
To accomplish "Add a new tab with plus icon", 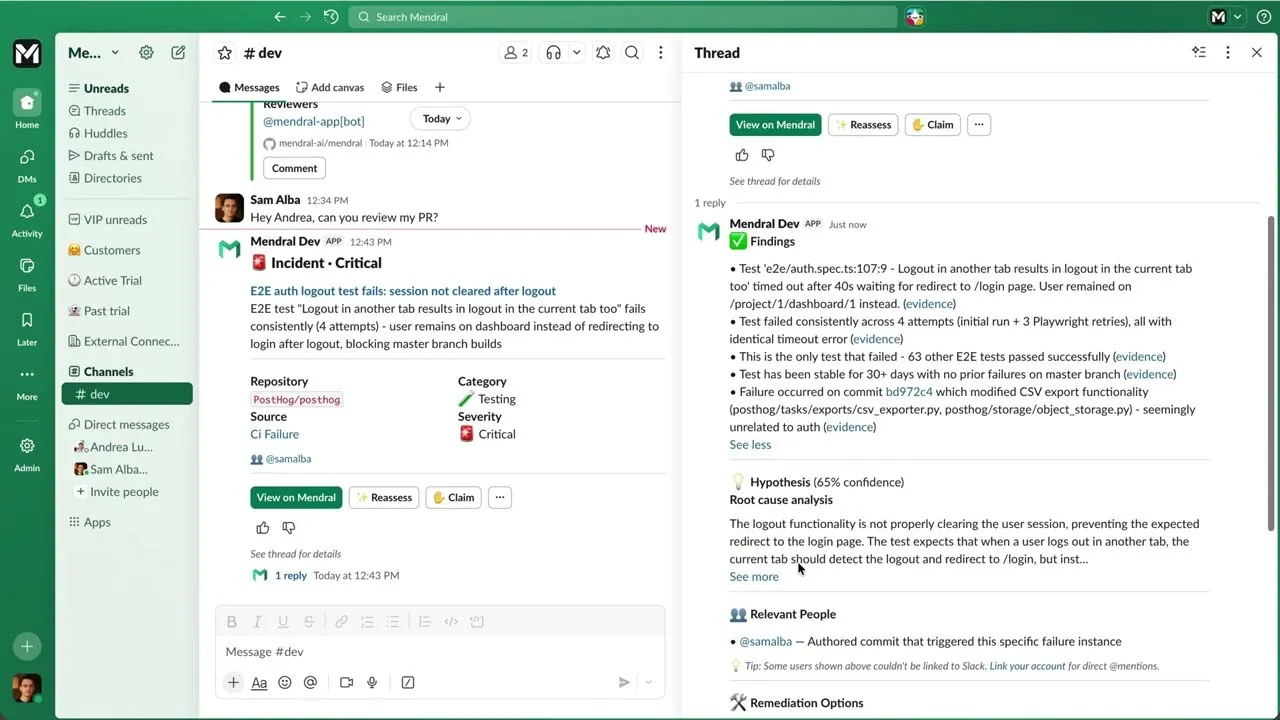I will (439, 87).
